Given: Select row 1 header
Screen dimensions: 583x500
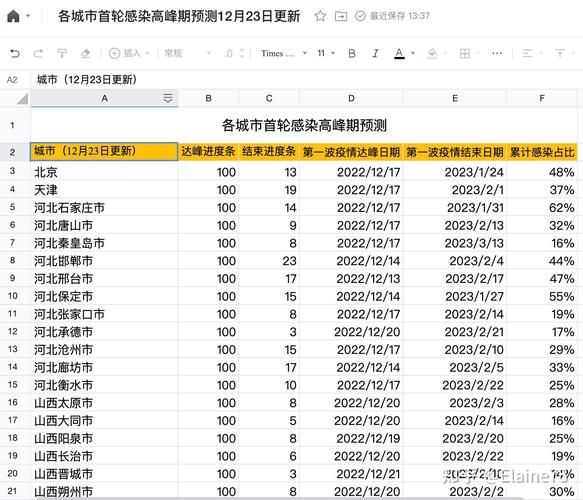Looking at the screenshot, I should [x=13, y=125].
